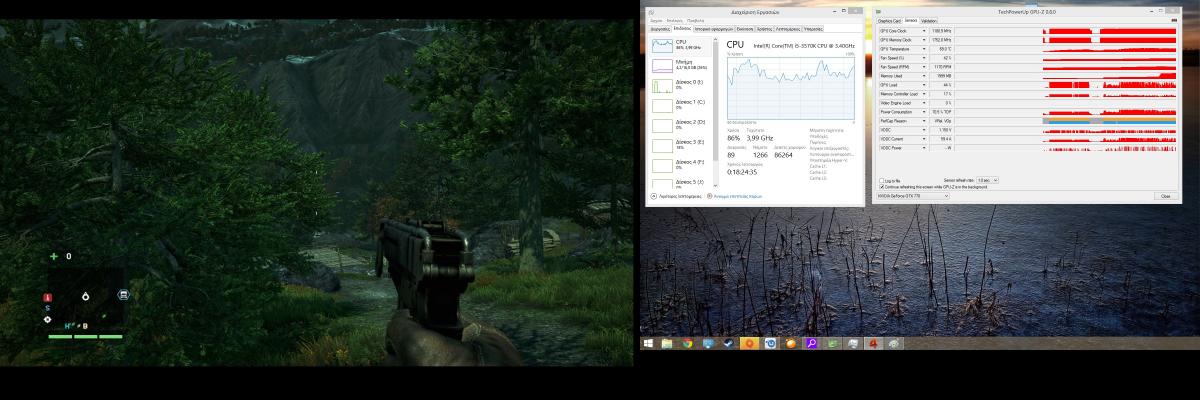This screenshot has height=400, width=1200.
Task: Launch Google Chrome from the taskbar
Action: pyautogui.click(x=687, y=343)
